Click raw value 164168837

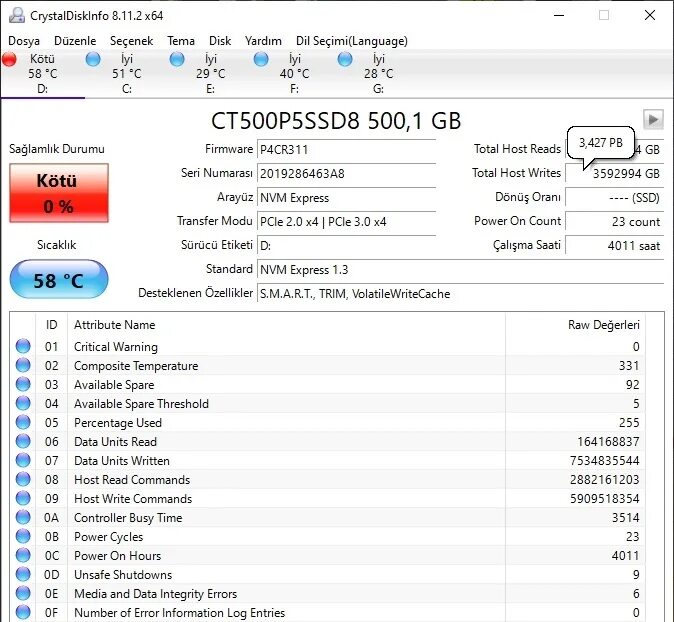[608, 442]
